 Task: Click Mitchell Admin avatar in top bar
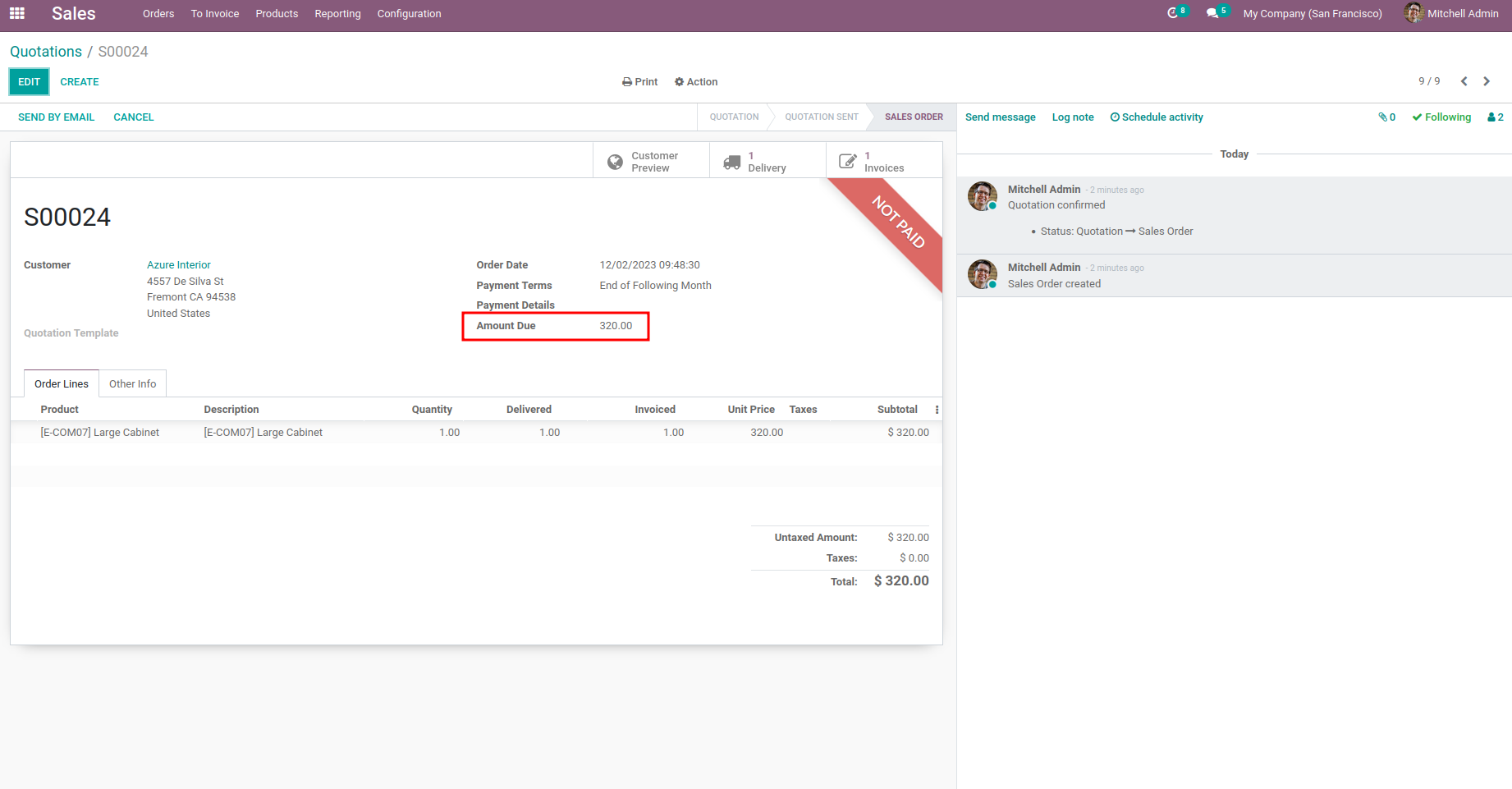pyautogui.click(x=1413, y=13)
